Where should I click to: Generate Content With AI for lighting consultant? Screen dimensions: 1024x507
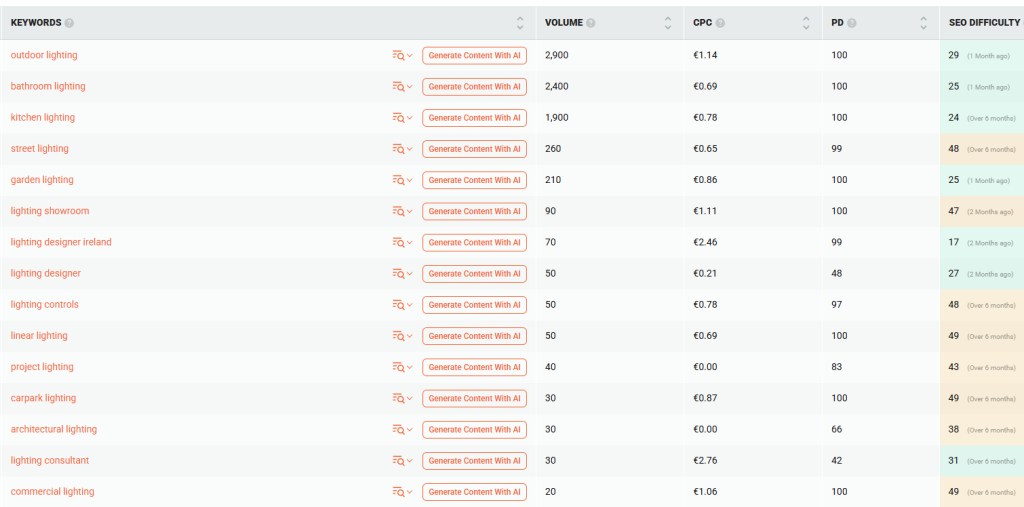click(474, 461)
